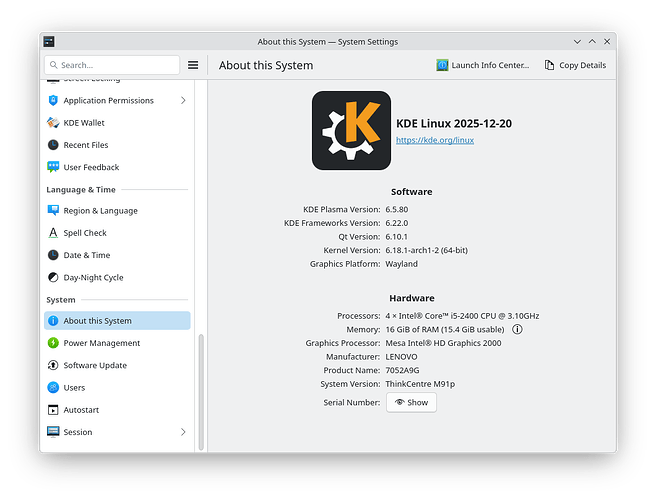Open Power Management page
Screen dimensions: 655x500
click(101, 343)
